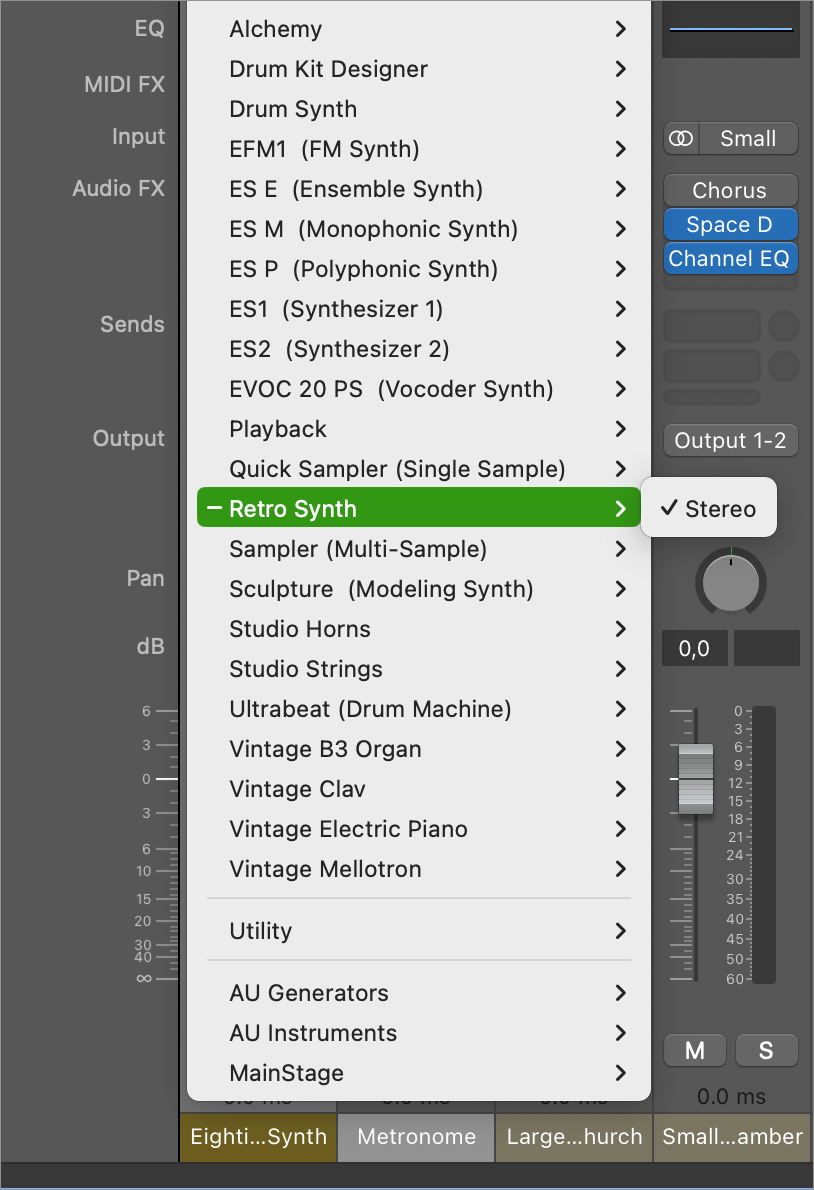
Task: Select the Small...amber channel name
Action: coord(732,1136)
